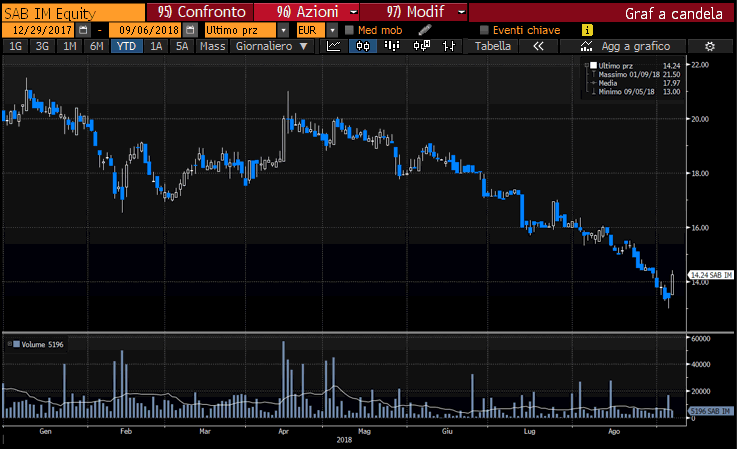Enable the Eventi chiave checkbox

click(x=484, y=30)
